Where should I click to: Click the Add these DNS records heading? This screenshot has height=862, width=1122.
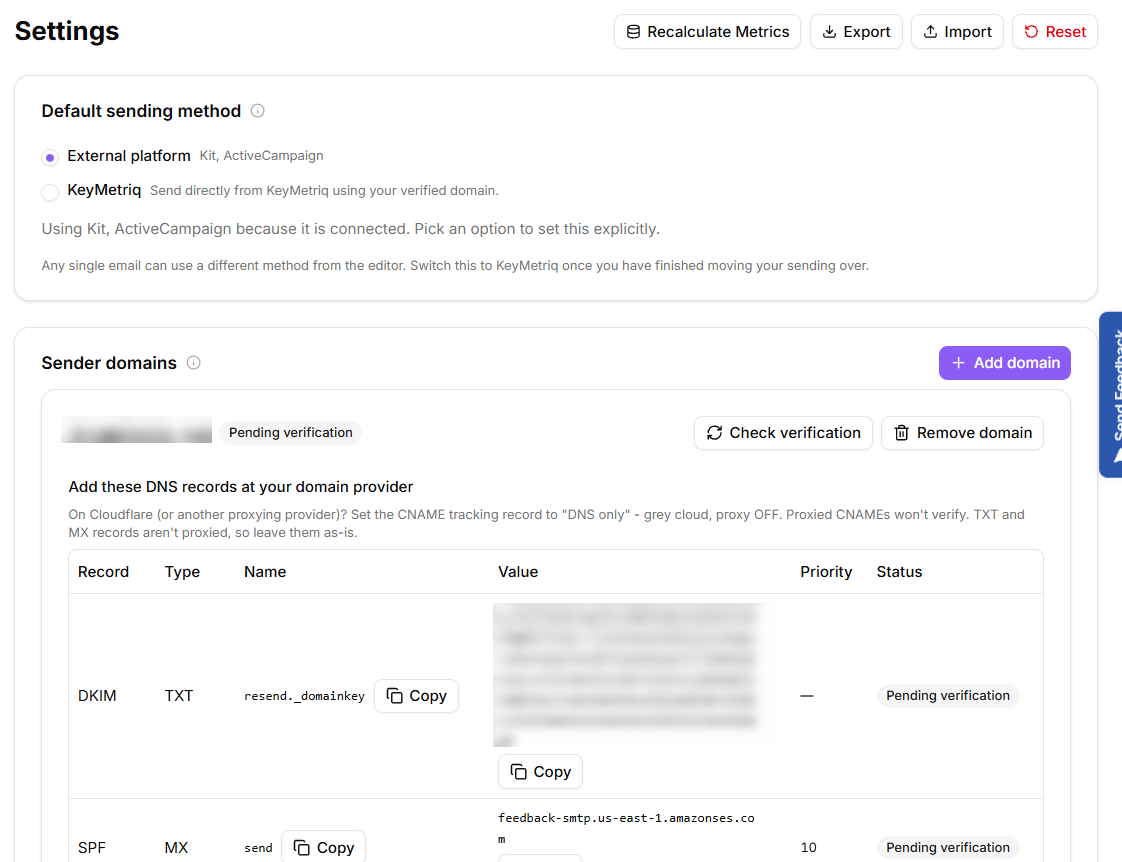coord(240,486)
